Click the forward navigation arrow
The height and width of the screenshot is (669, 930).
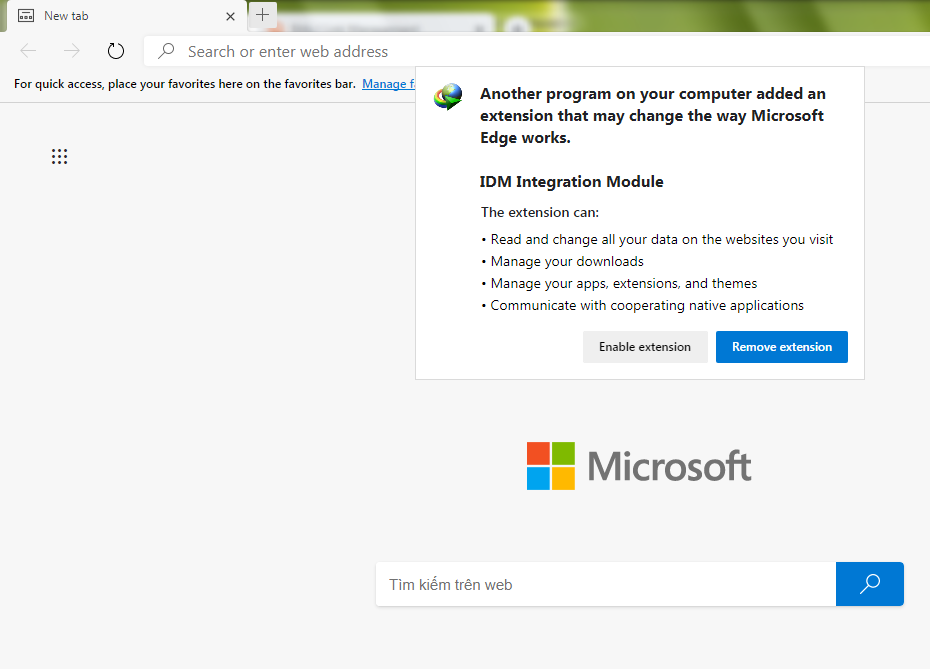pyautogui.click(x=72, y=51)
